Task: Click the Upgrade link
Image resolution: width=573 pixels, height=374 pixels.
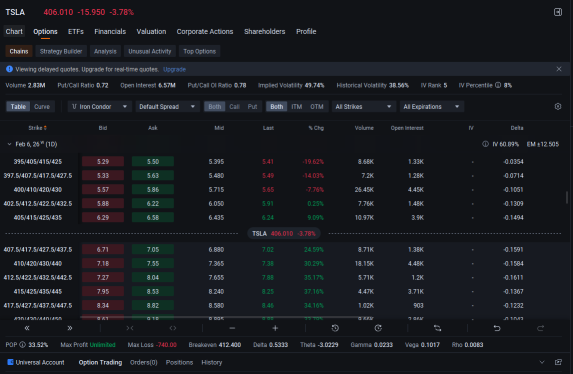Action: coord(174,69)
